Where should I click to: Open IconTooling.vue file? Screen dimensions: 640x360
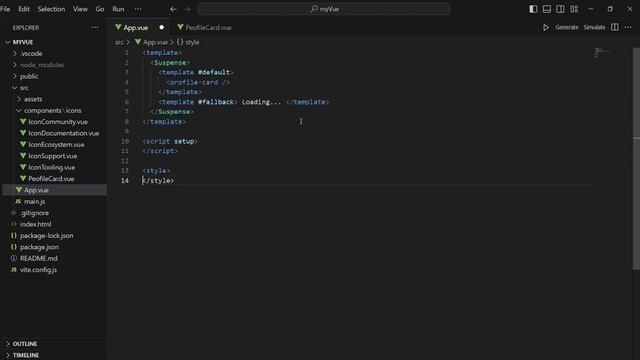tap(51, 167)
